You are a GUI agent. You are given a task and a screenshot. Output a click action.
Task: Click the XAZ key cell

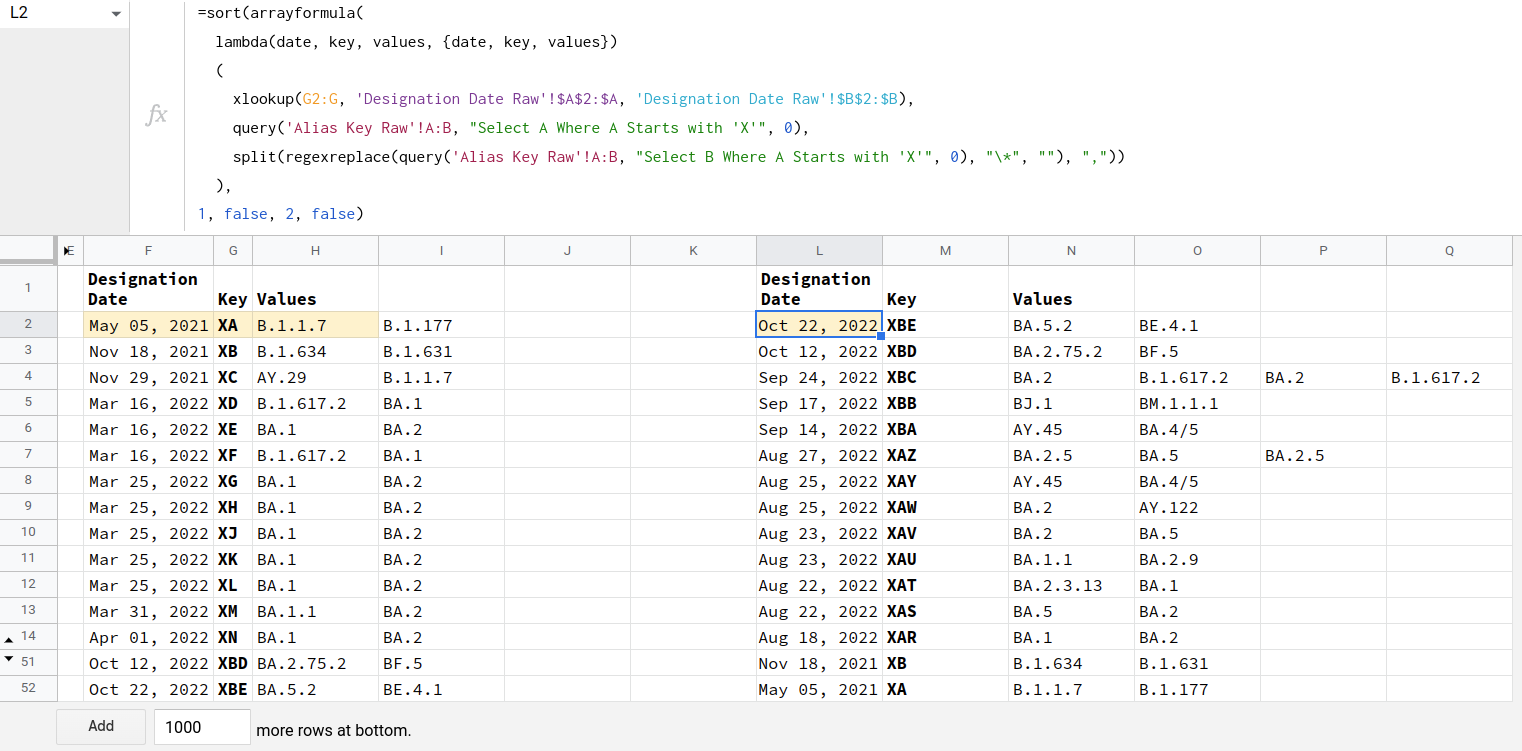(945, 455)
